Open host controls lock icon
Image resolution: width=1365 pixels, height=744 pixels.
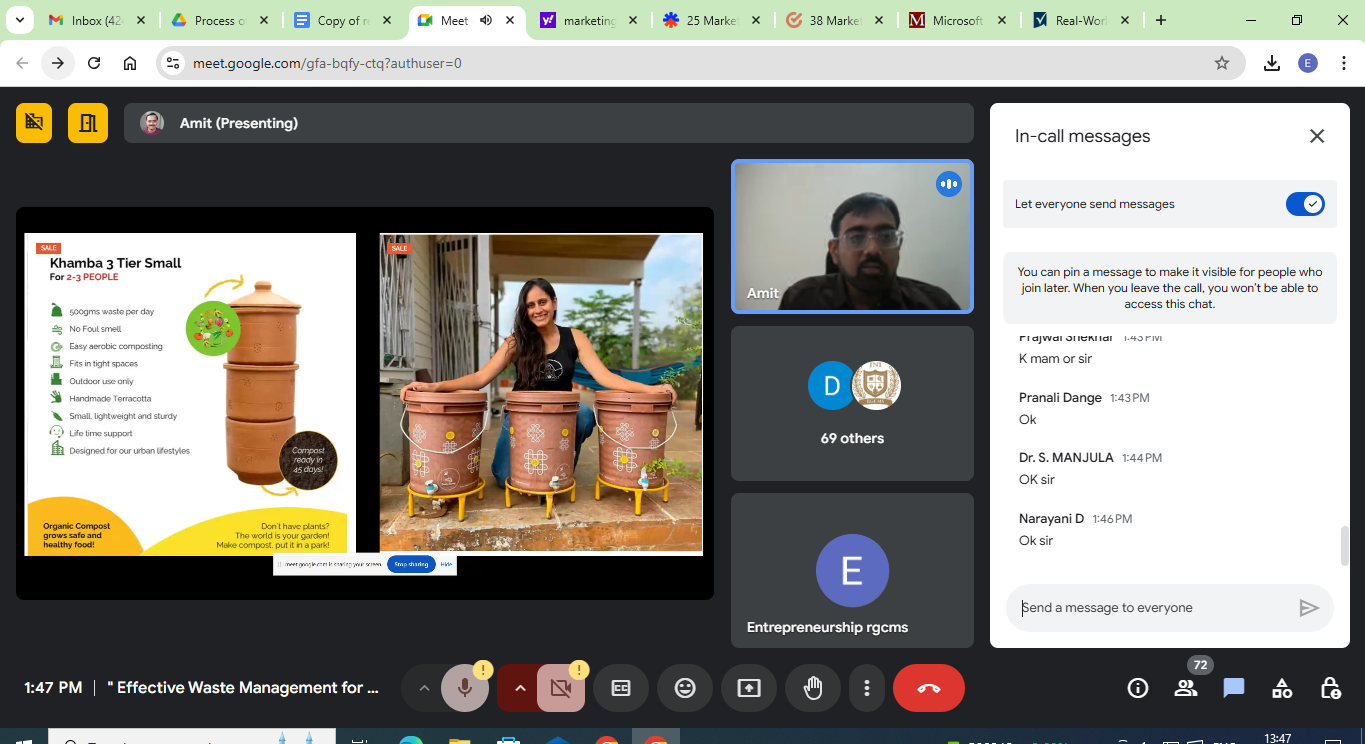1330,688
